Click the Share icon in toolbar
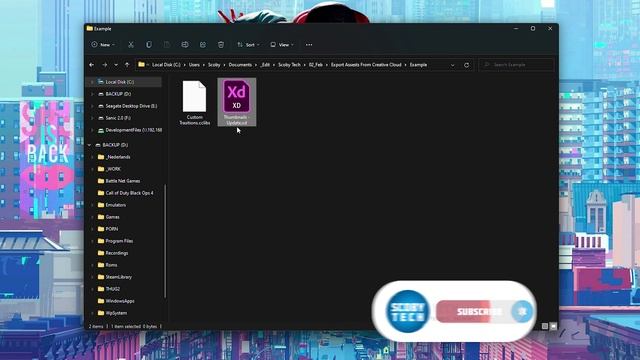Viewport: 640px width, 360px height. [203, 45]
